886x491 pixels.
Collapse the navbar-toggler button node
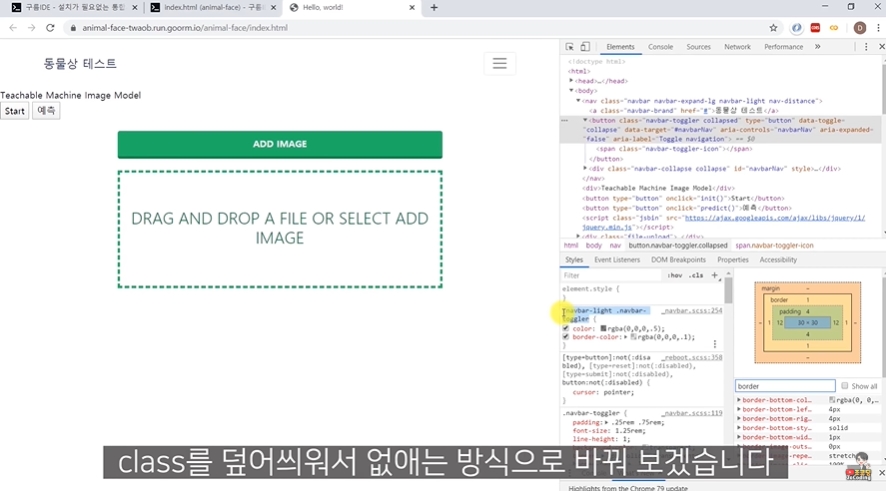pos(585,120)
